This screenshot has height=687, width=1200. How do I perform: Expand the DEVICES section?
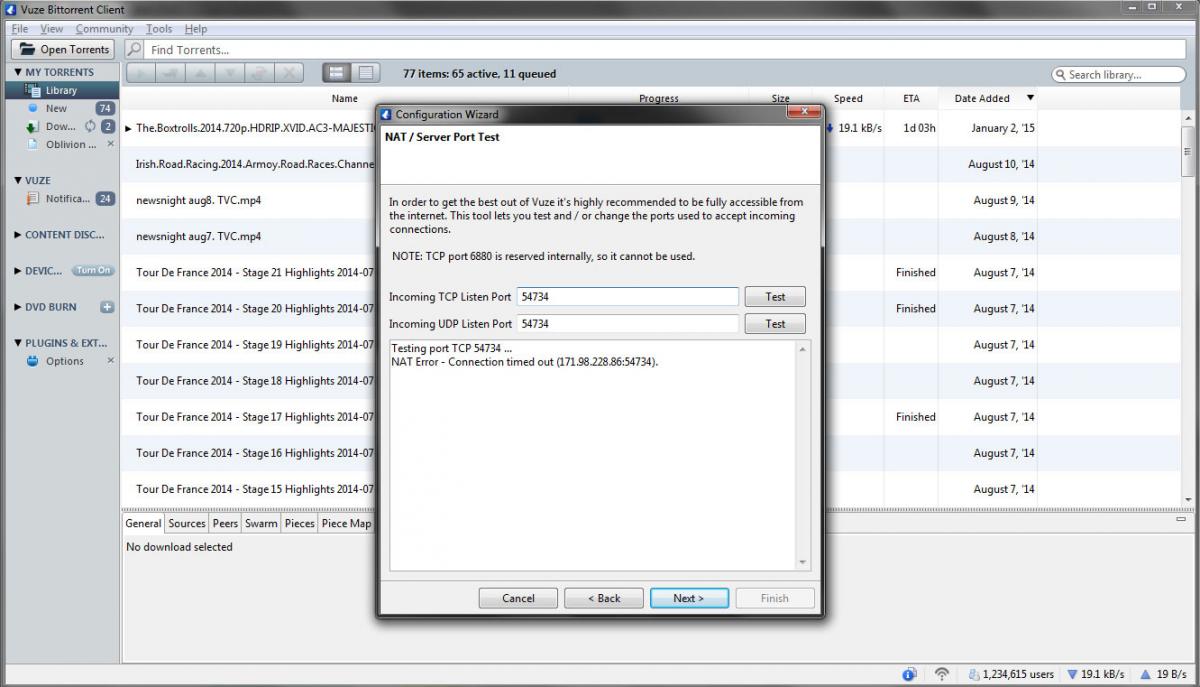(x=18, y=271)
